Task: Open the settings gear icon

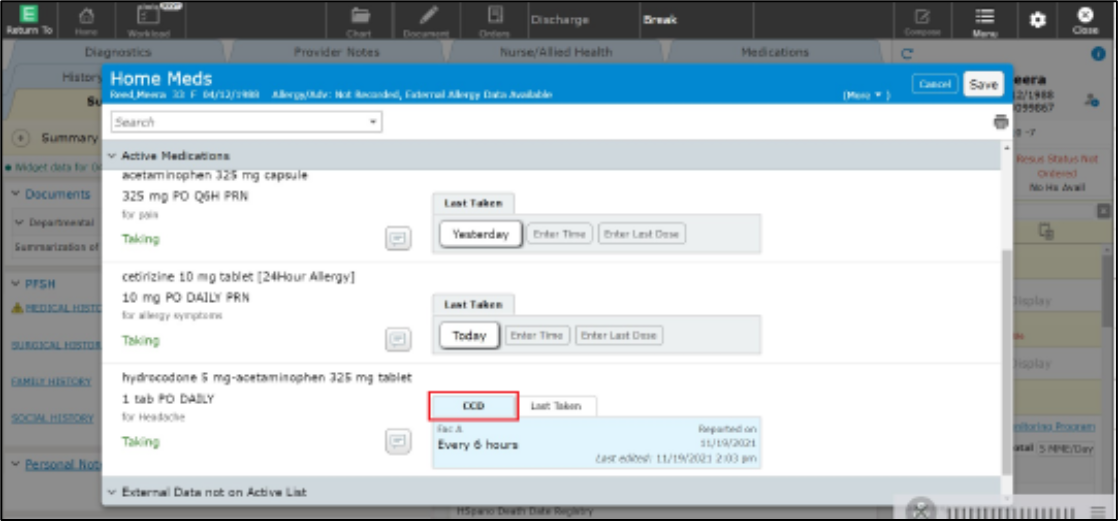Action: tap(1038, 20)
